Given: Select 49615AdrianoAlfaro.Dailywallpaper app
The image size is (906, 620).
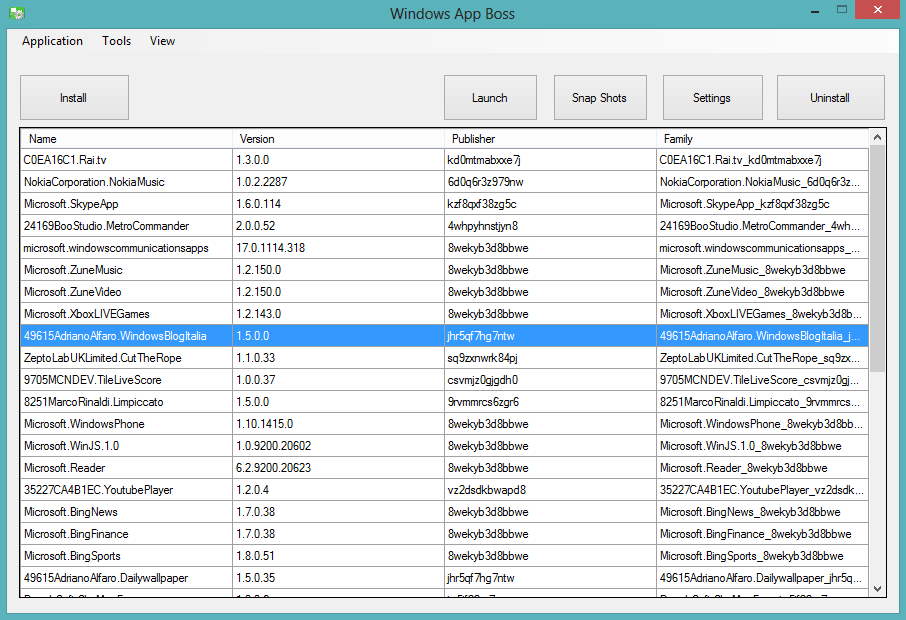Looking at the screenshot, I should [x=444, y=578].
